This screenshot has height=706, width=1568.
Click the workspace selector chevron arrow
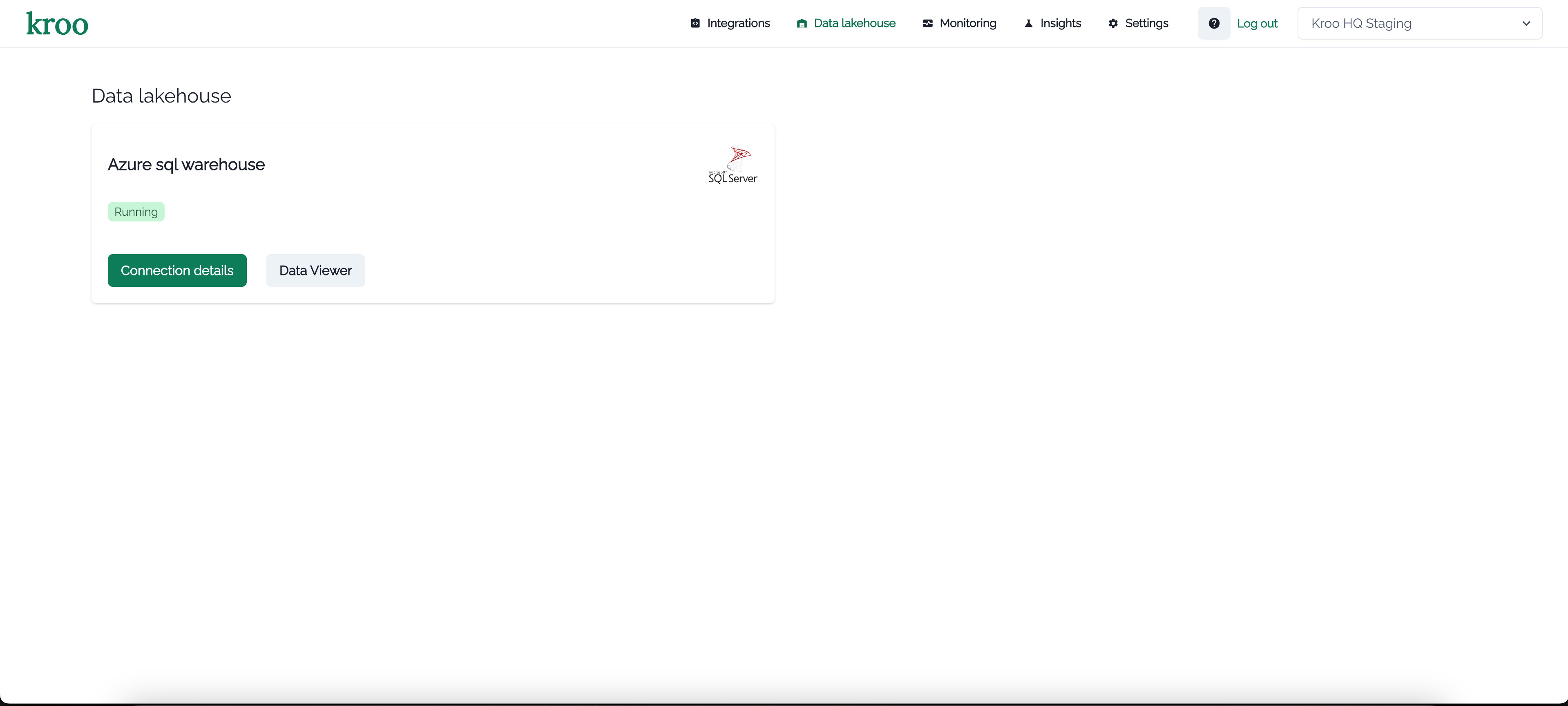coord(1526,23)
